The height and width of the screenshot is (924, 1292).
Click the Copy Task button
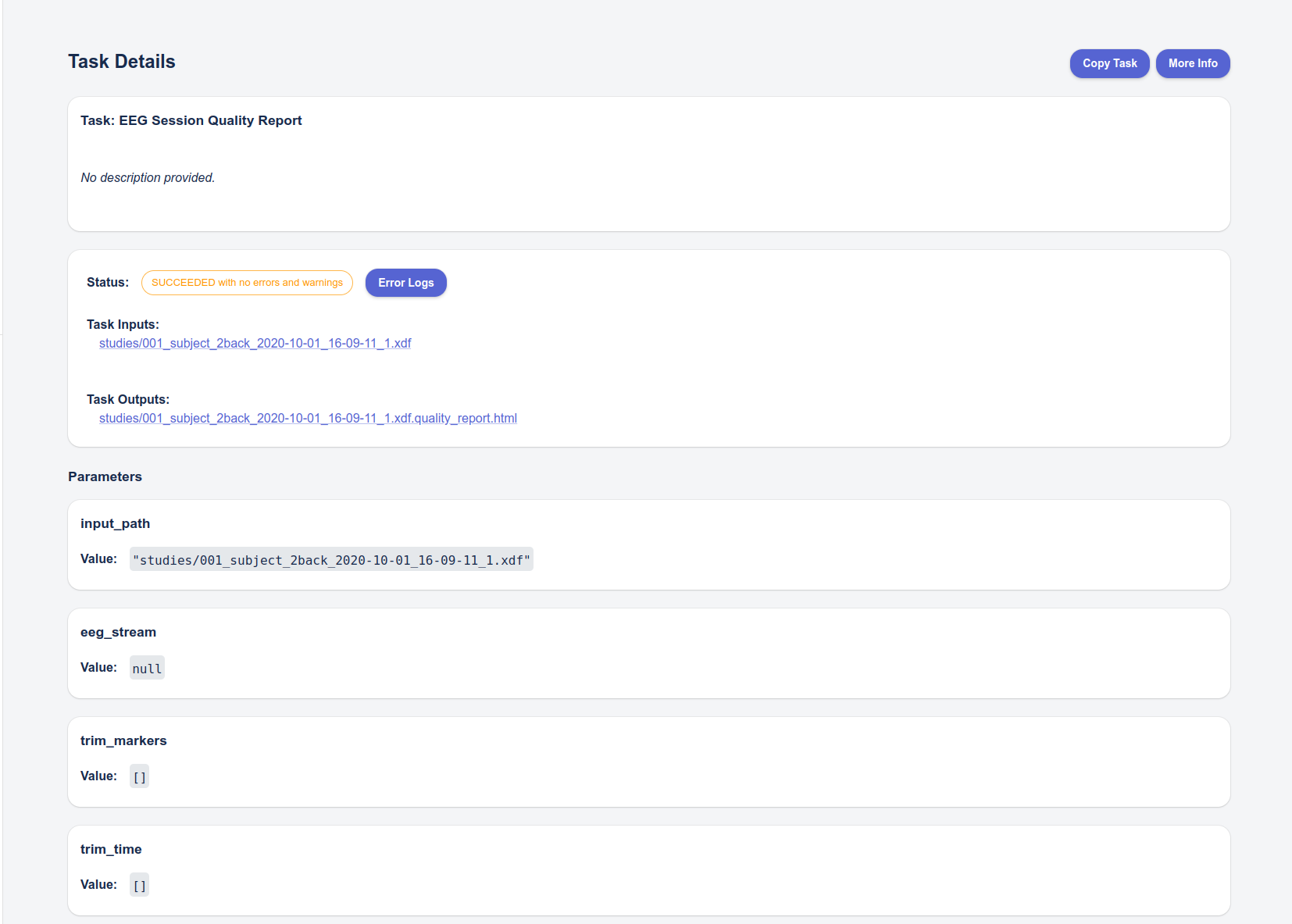point(1109,63)
